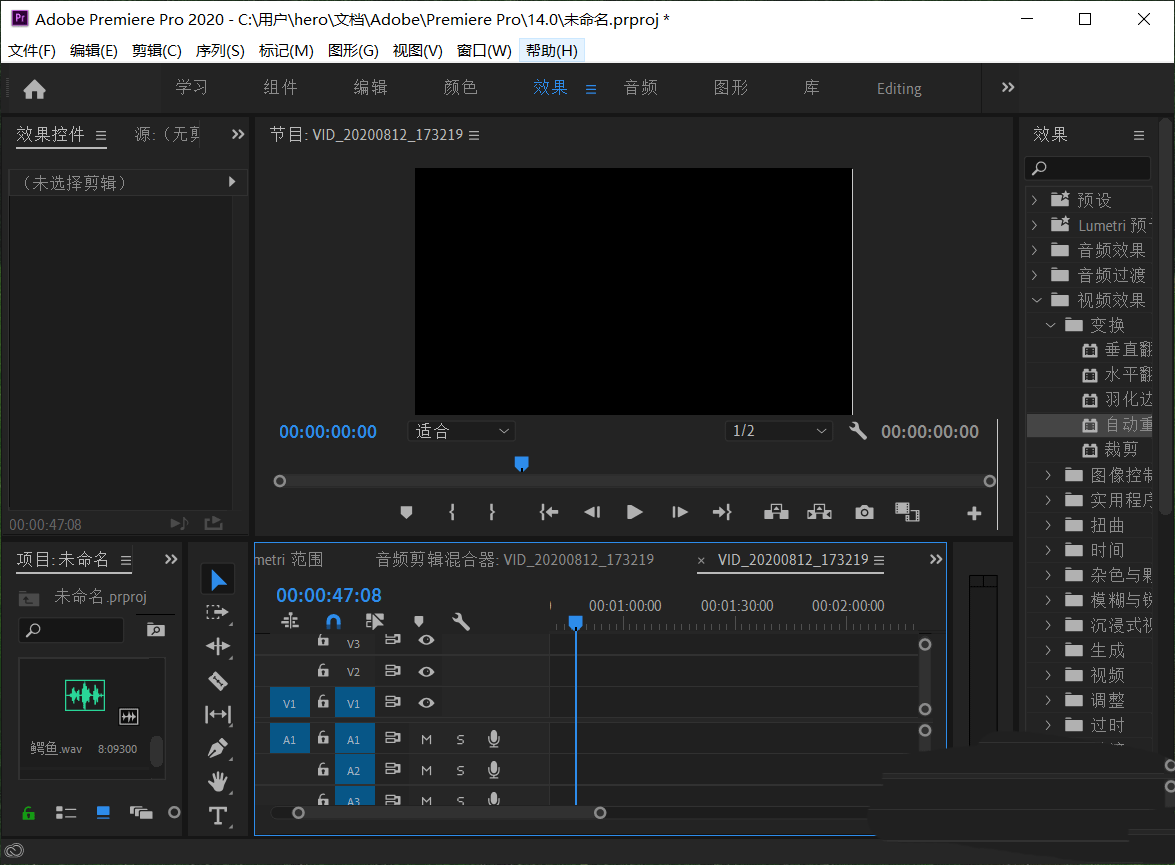Viewport: 1175px width, 865px height.
Task: Select the 裁剪 effect
Action: click(1120, 450)
